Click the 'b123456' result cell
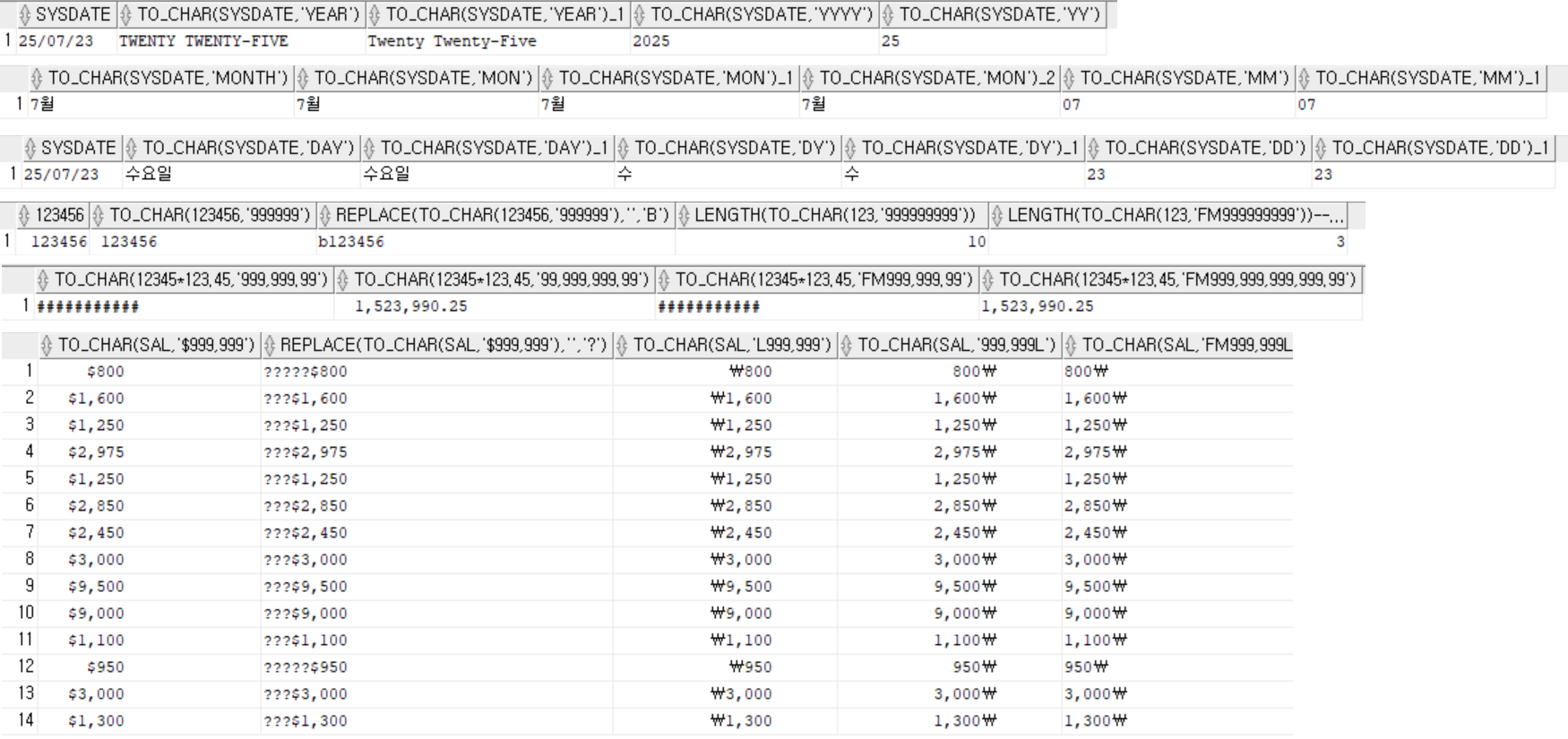 [x=351, y=242]
